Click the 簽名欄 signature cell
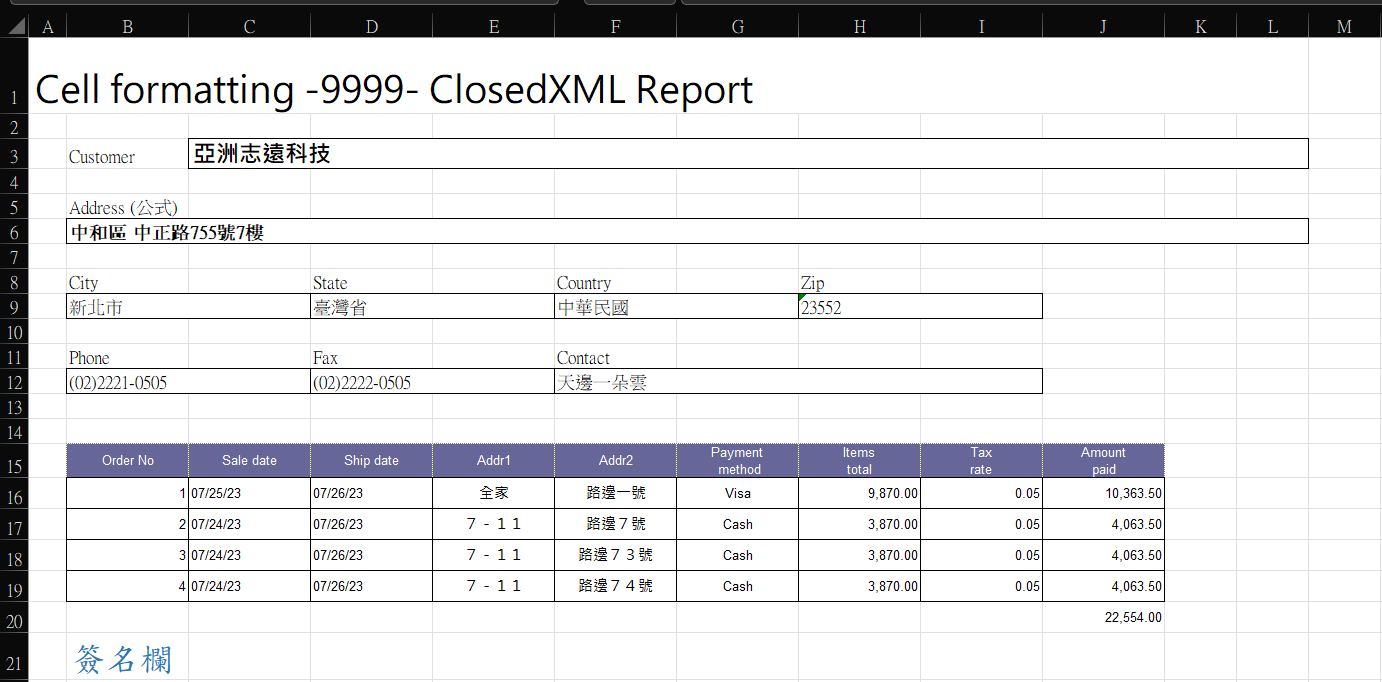1382x682 pixels. click(x=124, y=659)
